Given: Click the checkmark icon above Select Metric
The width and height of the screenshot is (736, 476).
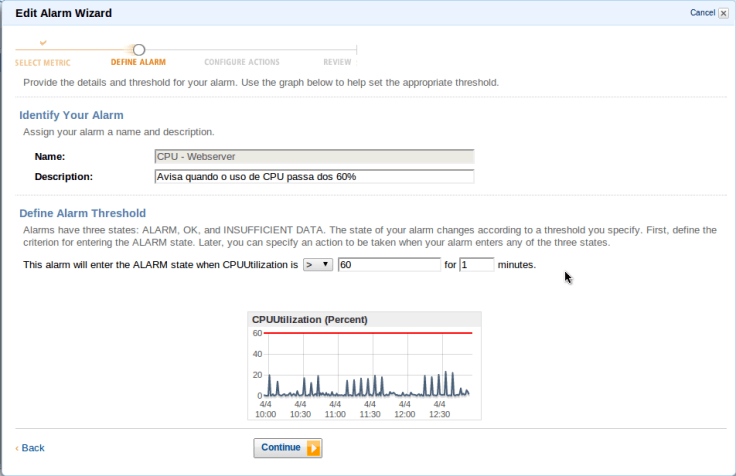Looking at the screenshot, I should [x=42, y=44].
